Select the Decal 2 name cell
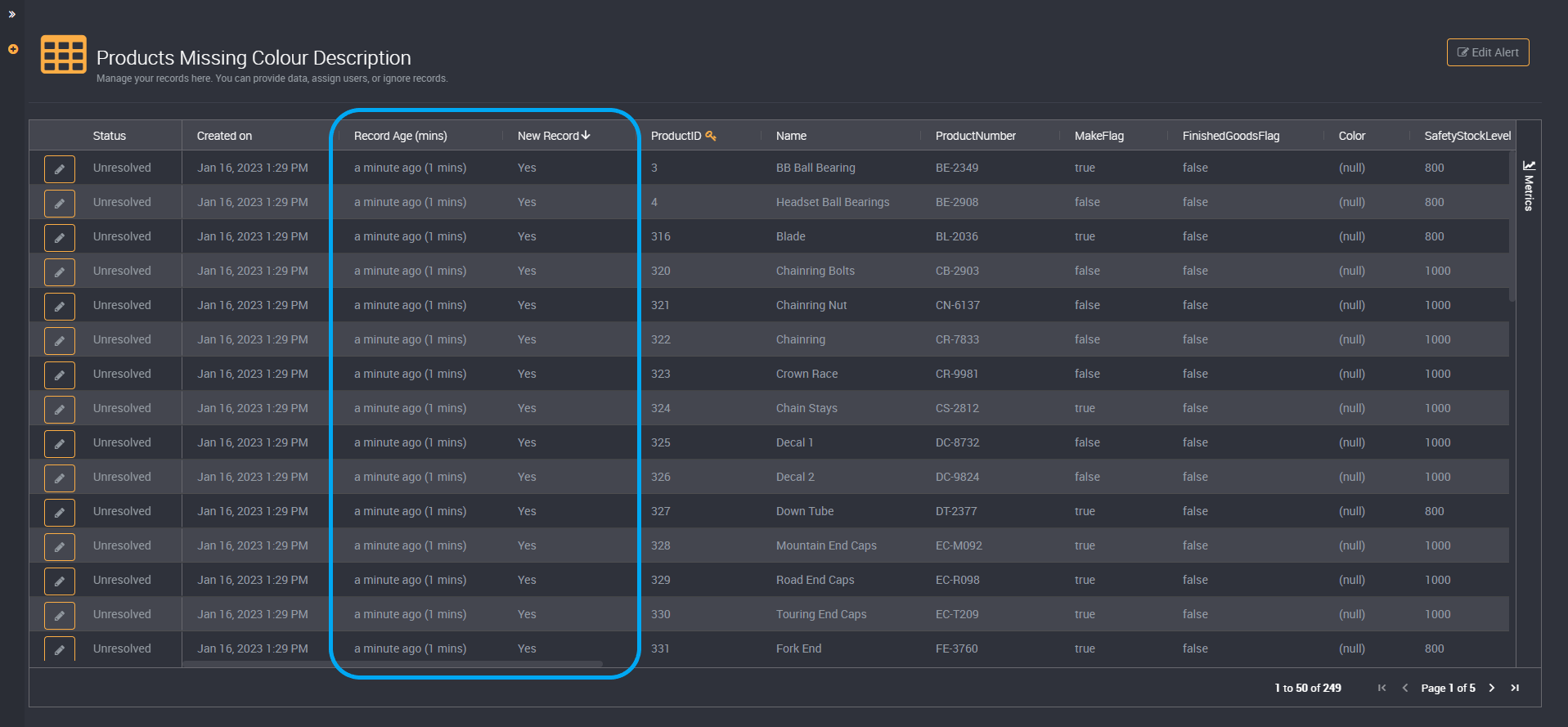The height and width of the screenshot is (727, 1568). pos(795,477)
